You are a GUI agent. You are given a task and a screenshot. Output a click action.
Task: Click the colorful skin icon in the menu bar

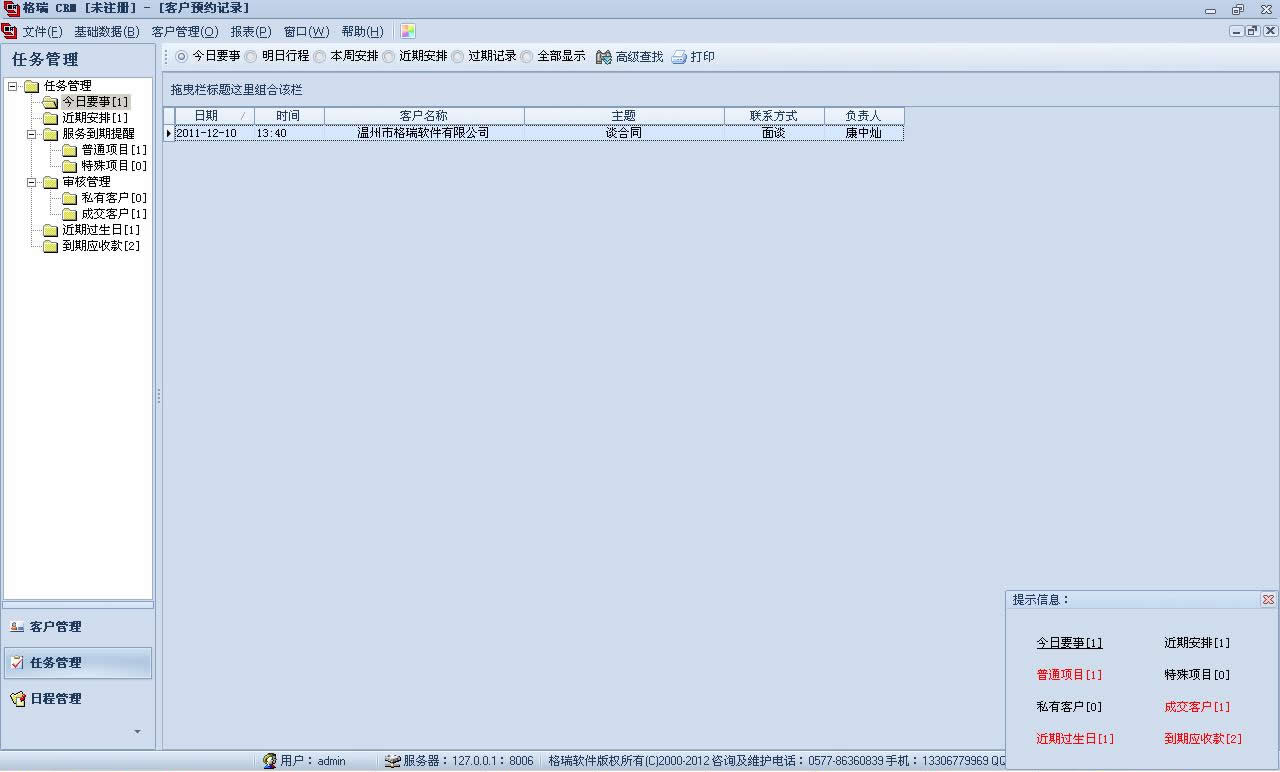pos(408,32)
